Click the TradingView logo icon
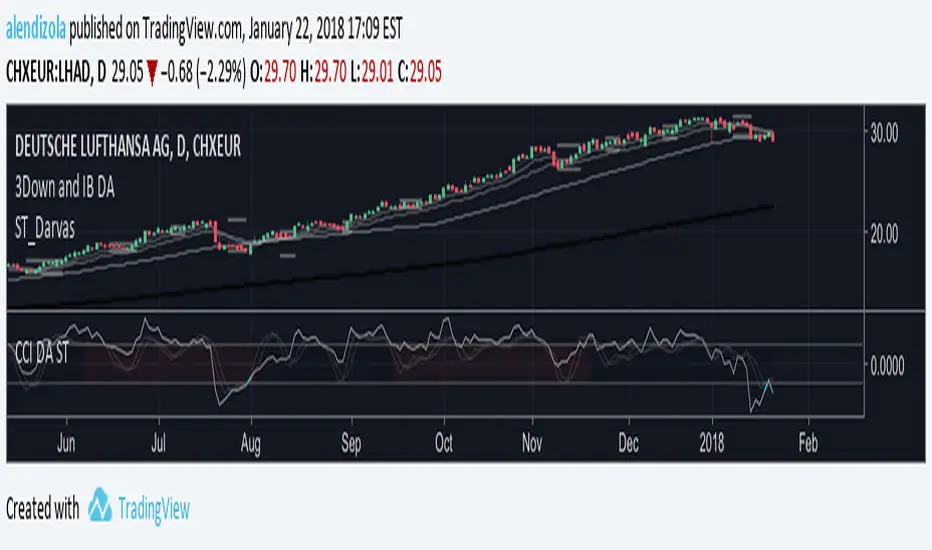The image size is (932, 550). coord(100,505)
